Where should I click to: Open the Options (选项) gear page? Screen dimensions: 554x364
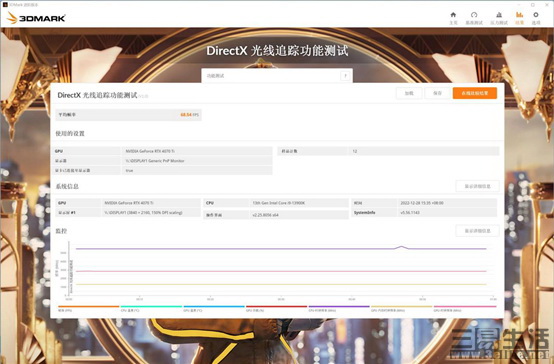[x=536, y=18]
